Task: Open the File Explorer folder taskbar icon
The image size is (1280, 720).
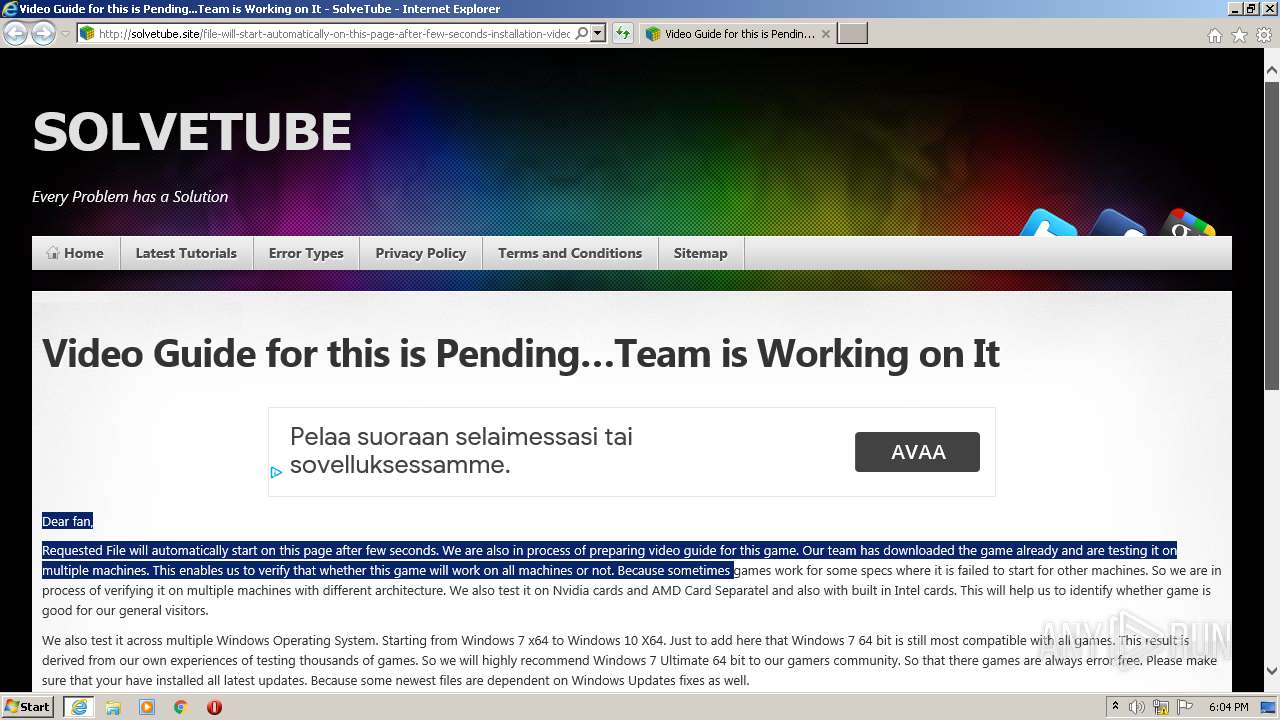Action: click(113, 707)
